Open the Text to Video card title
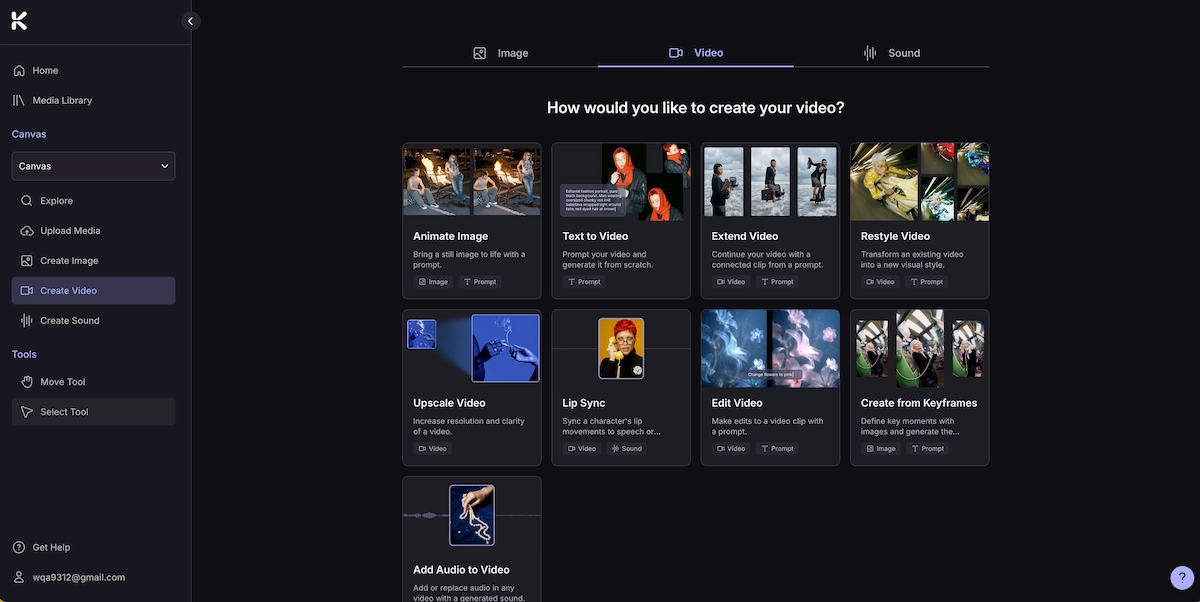Image resolution: width=1200 pixels, height=602 pixels. [595, 237]
